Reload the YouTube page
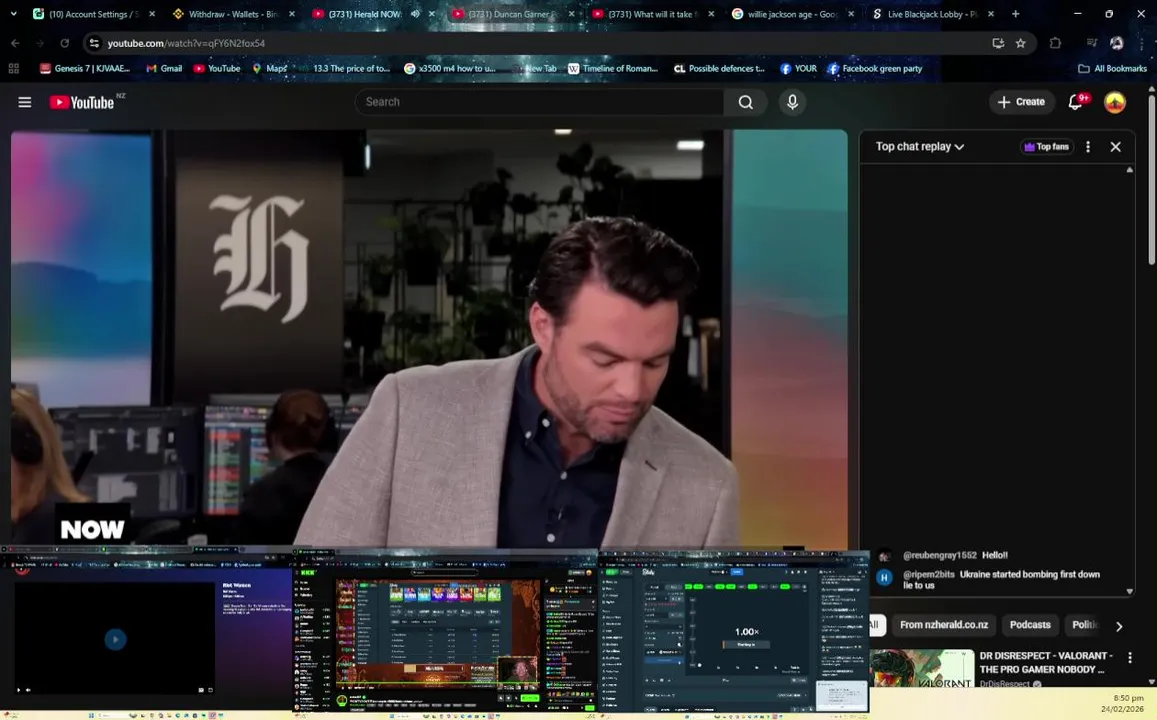This screenshot has height=720, width=1157. 64,43
